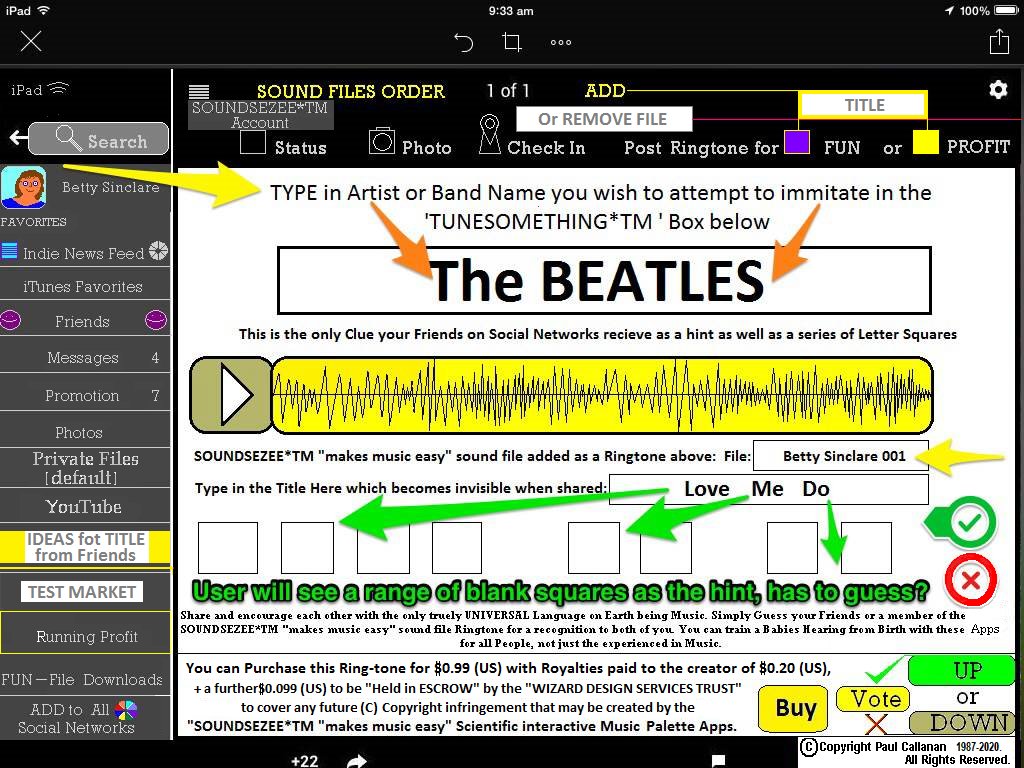
Task: Open Indie News Feed
Action: [x=84, y=253]
